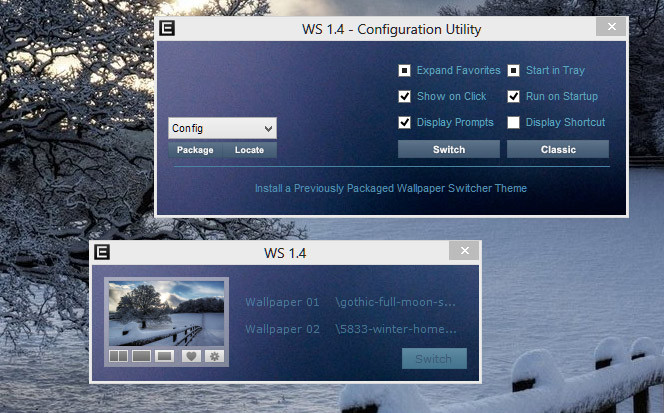Viewport: 664px width, 413px height.
Task: Disable the Display Prompts checkbox
Action: coord(404,122)
